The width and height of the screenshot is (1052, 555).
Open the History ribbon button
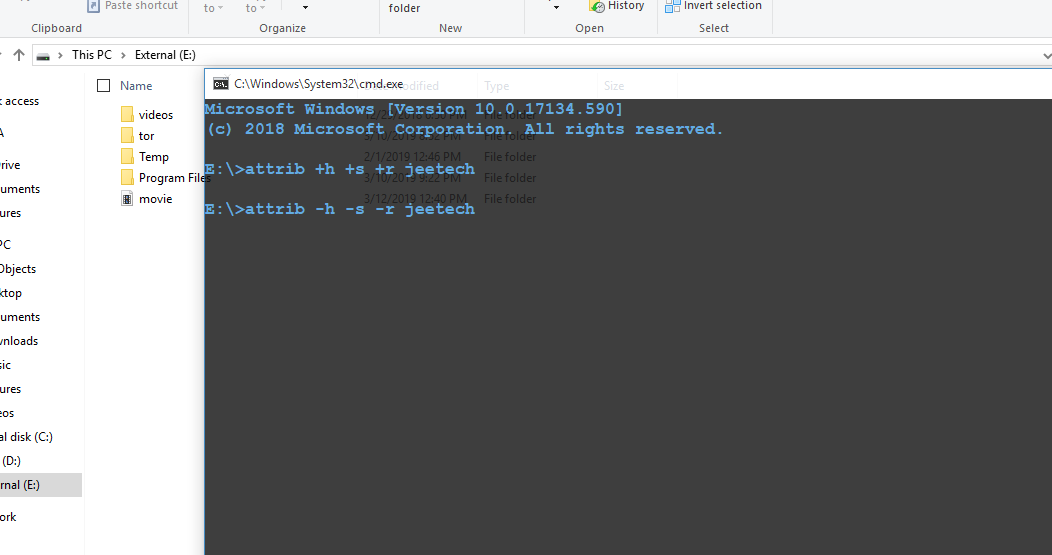tap(617, 6)
